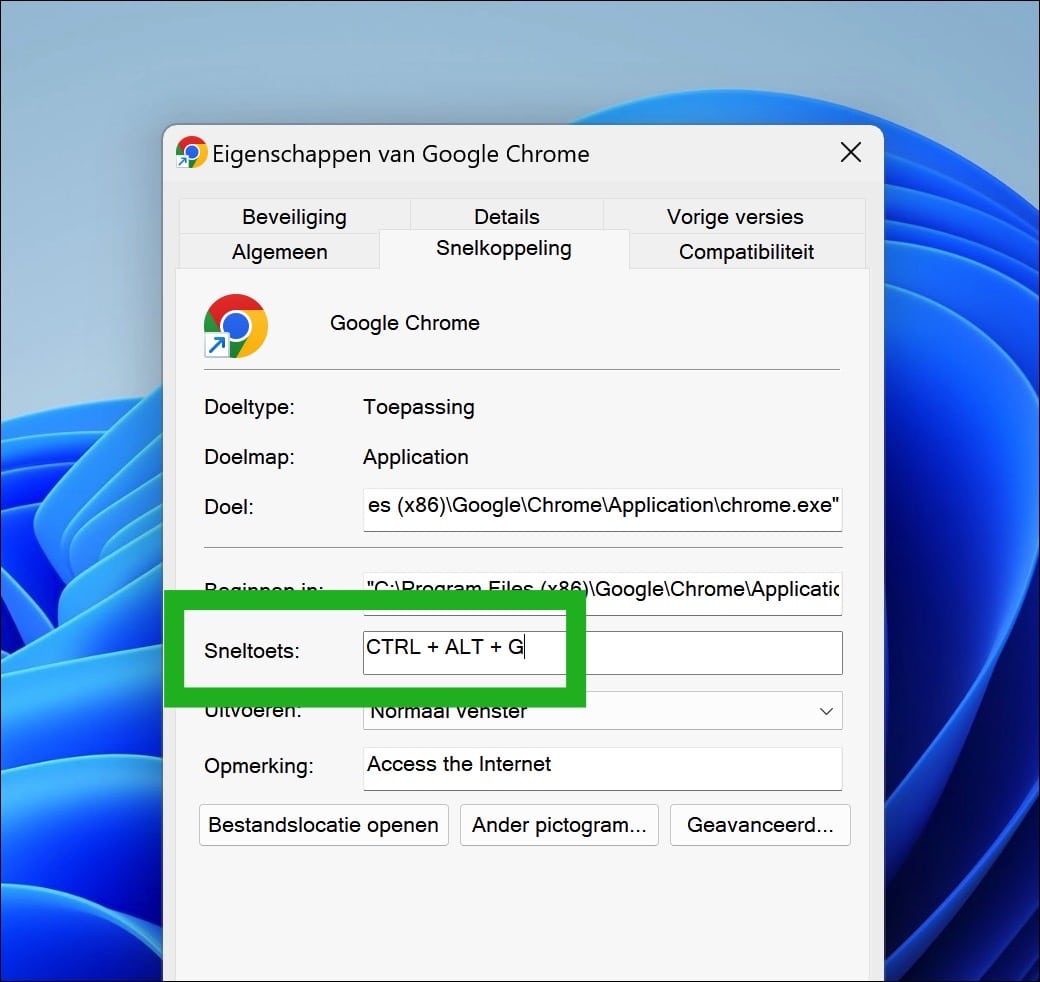Image resolution: width=1040 pixels, height=982 pixels.
Task: Switch to the Beveiliging tab
Action: pos(293,216)
